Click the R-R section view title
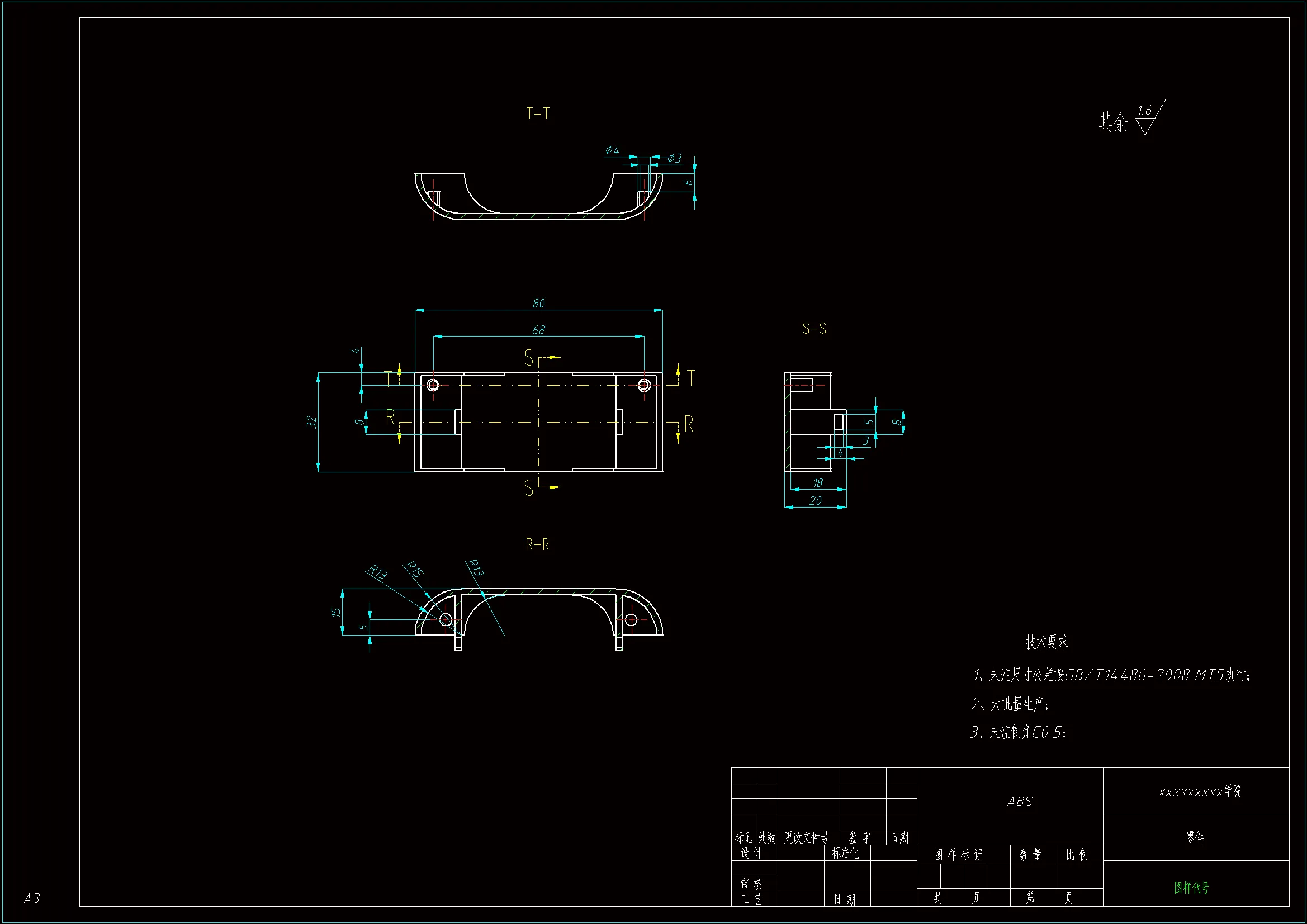 point(537,545)
